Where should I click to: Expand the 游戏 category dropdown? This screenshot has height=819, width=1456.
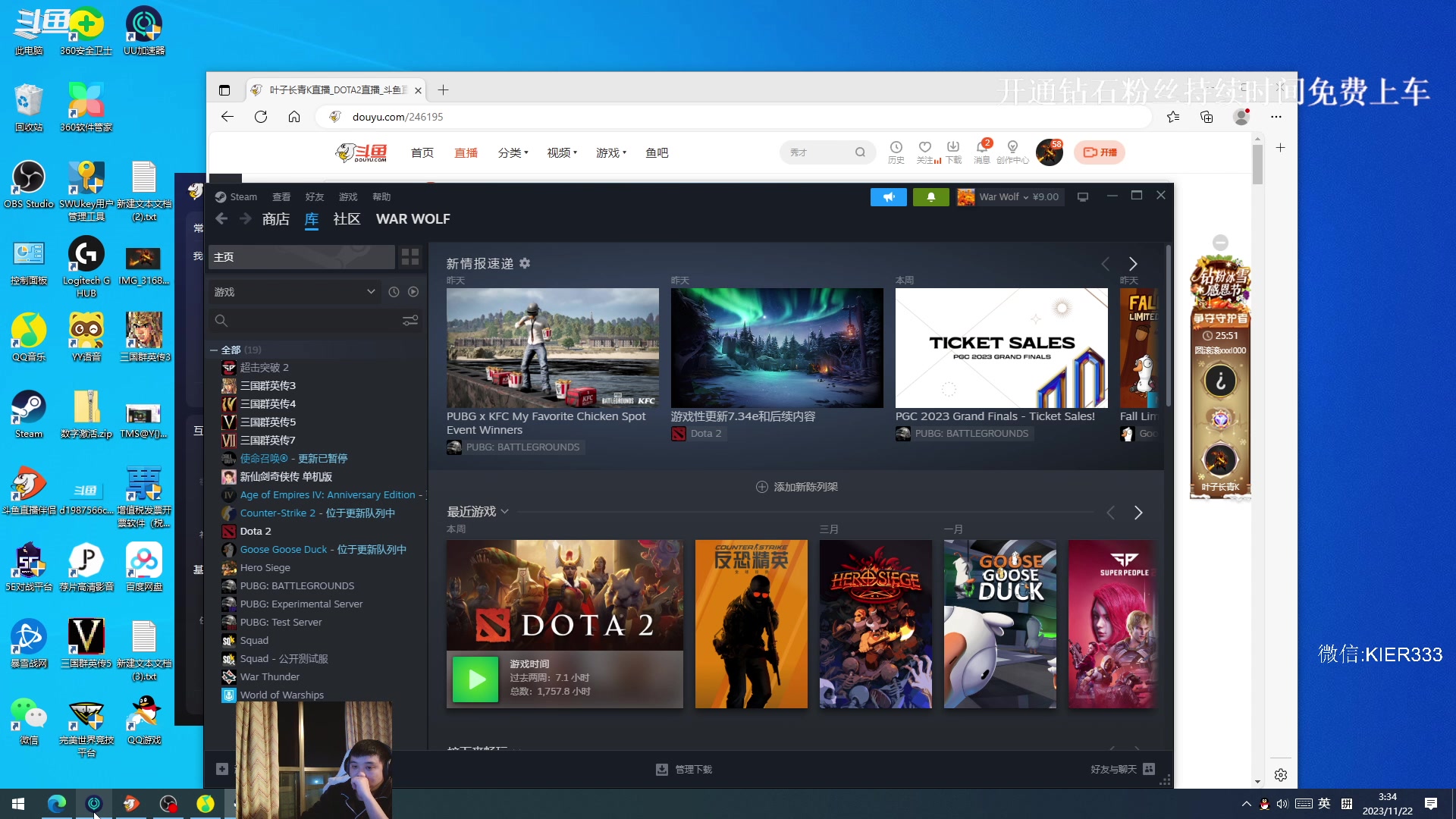[371, 292]
